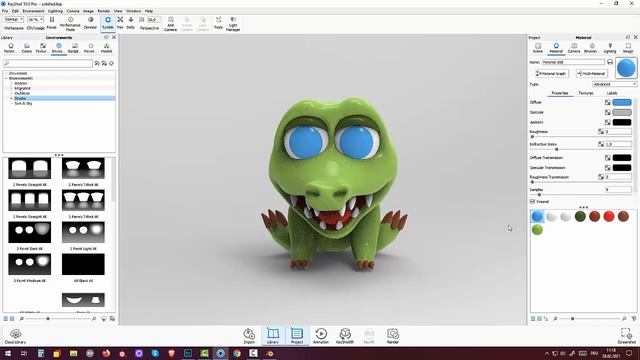Open KeyShotXR from bottom toolbar
The width and height of the screenshot is (640, 360).
pos(345,336)
